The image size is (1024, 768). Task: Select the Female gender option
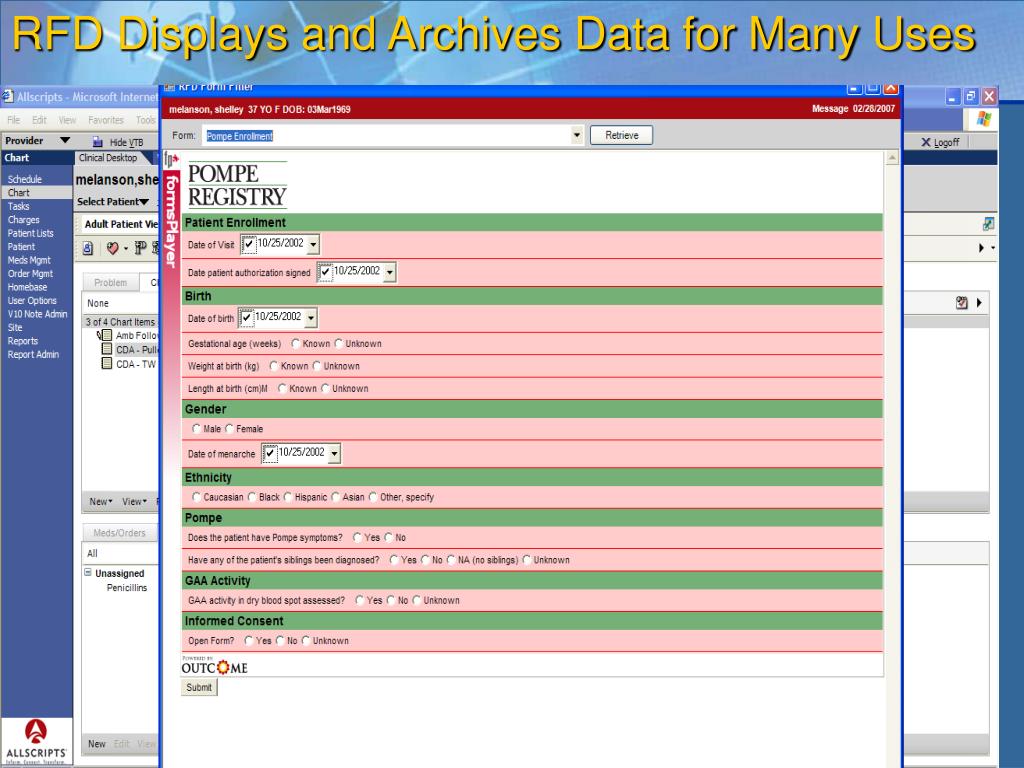[x=229, y=428]
